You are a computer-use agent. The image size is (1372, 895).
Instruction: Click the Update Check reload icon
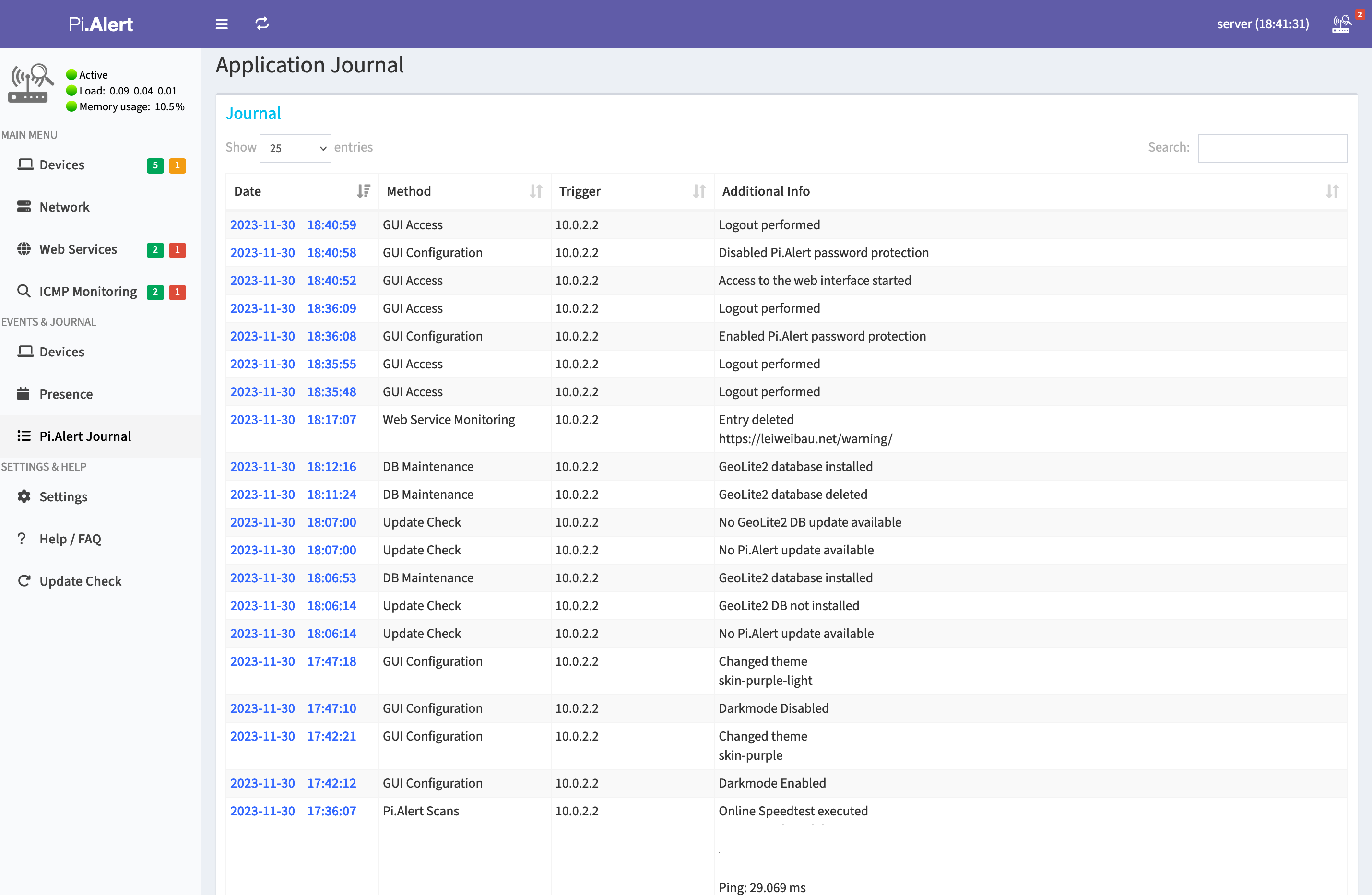point(24,580)
